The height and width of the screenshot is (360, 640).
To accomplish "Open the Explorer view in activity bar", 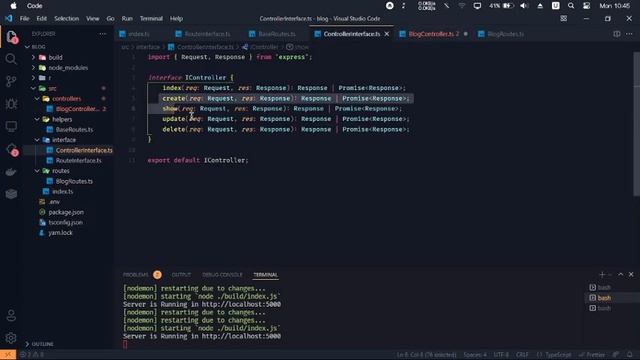I will point(11,37).
